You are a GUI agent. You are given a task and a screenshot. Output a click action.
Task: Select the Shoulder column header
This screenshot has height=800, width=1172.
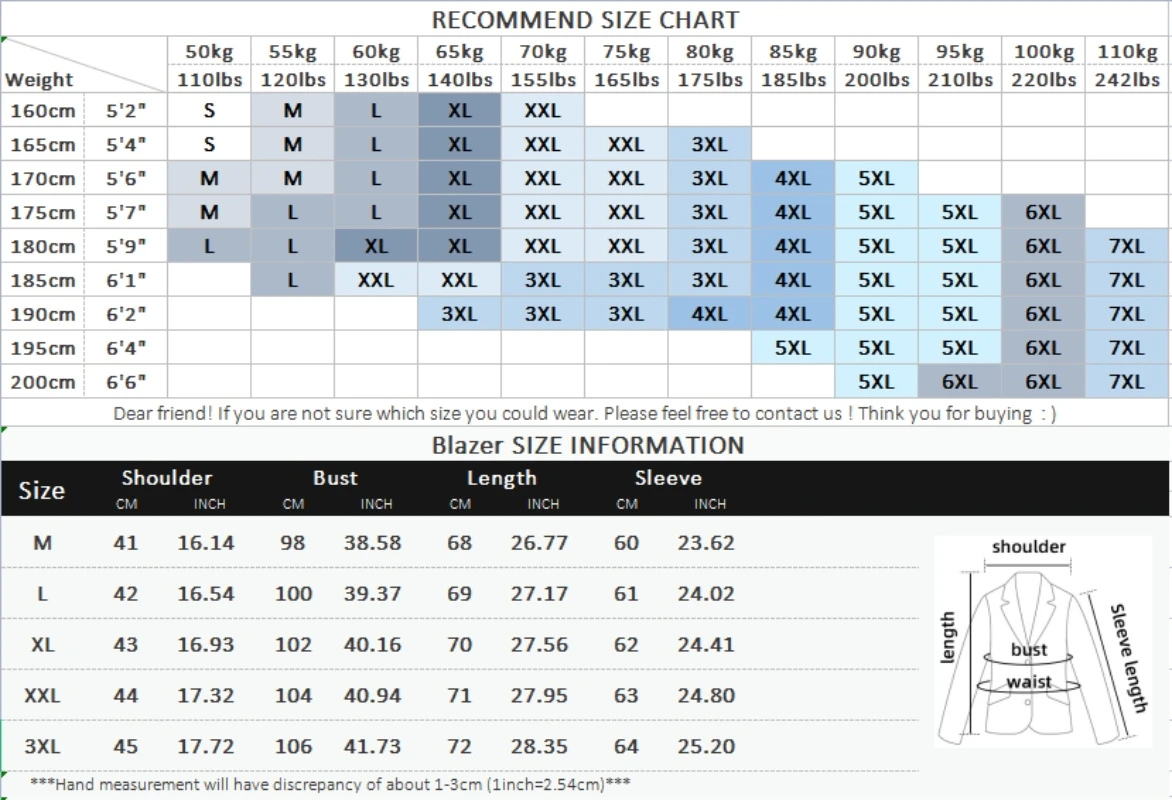(167, 479)
